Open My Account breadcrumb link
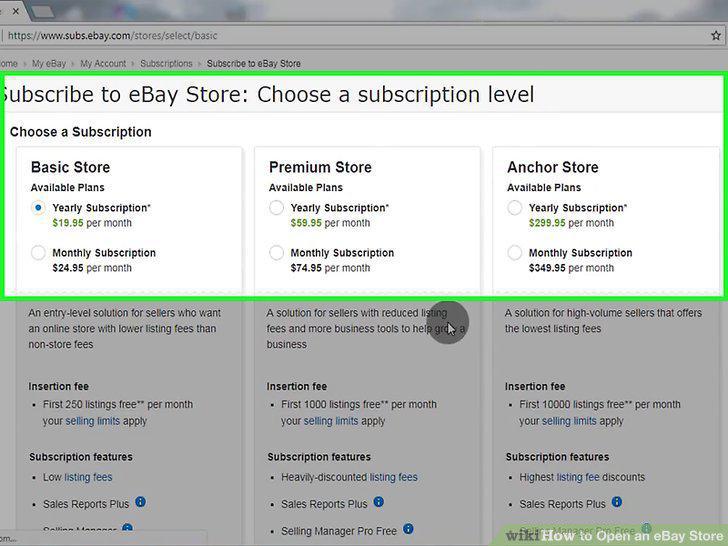The image size is (728, 546). tap(103, 64)
